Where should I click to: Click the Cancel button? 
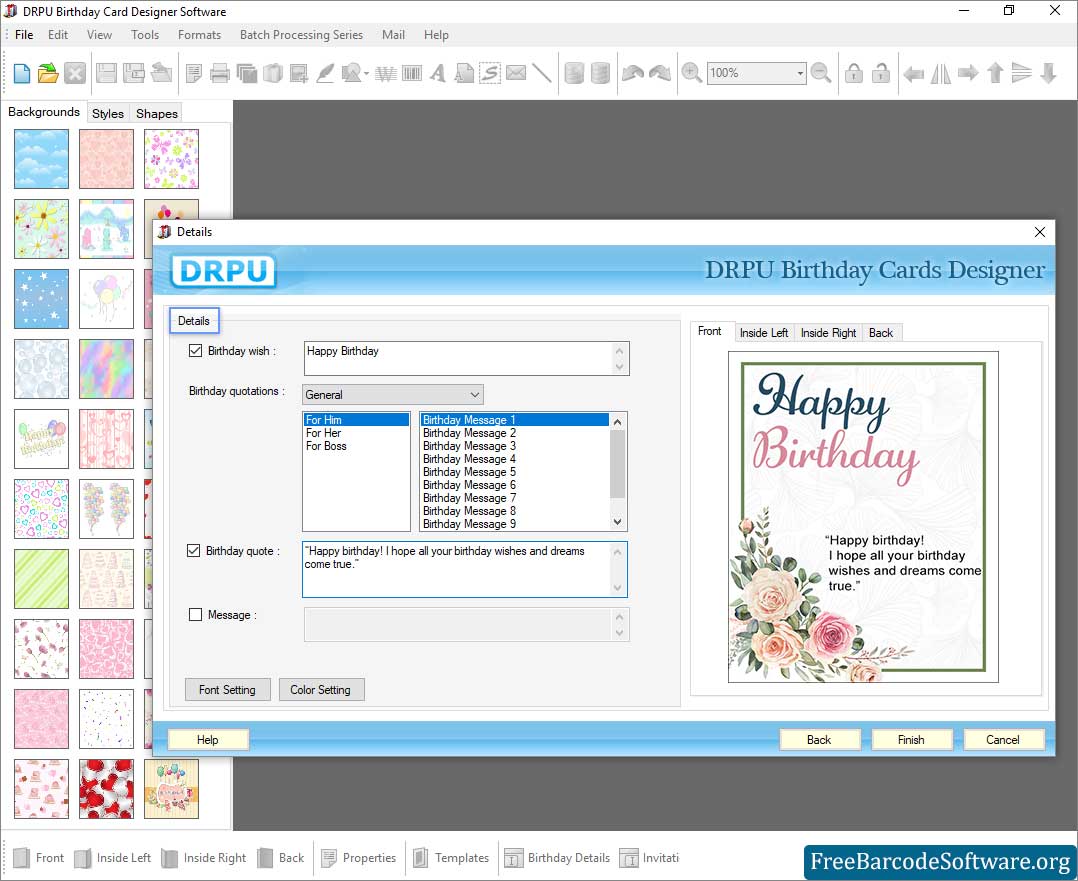pyautogui.click(x=1003, y=740)
